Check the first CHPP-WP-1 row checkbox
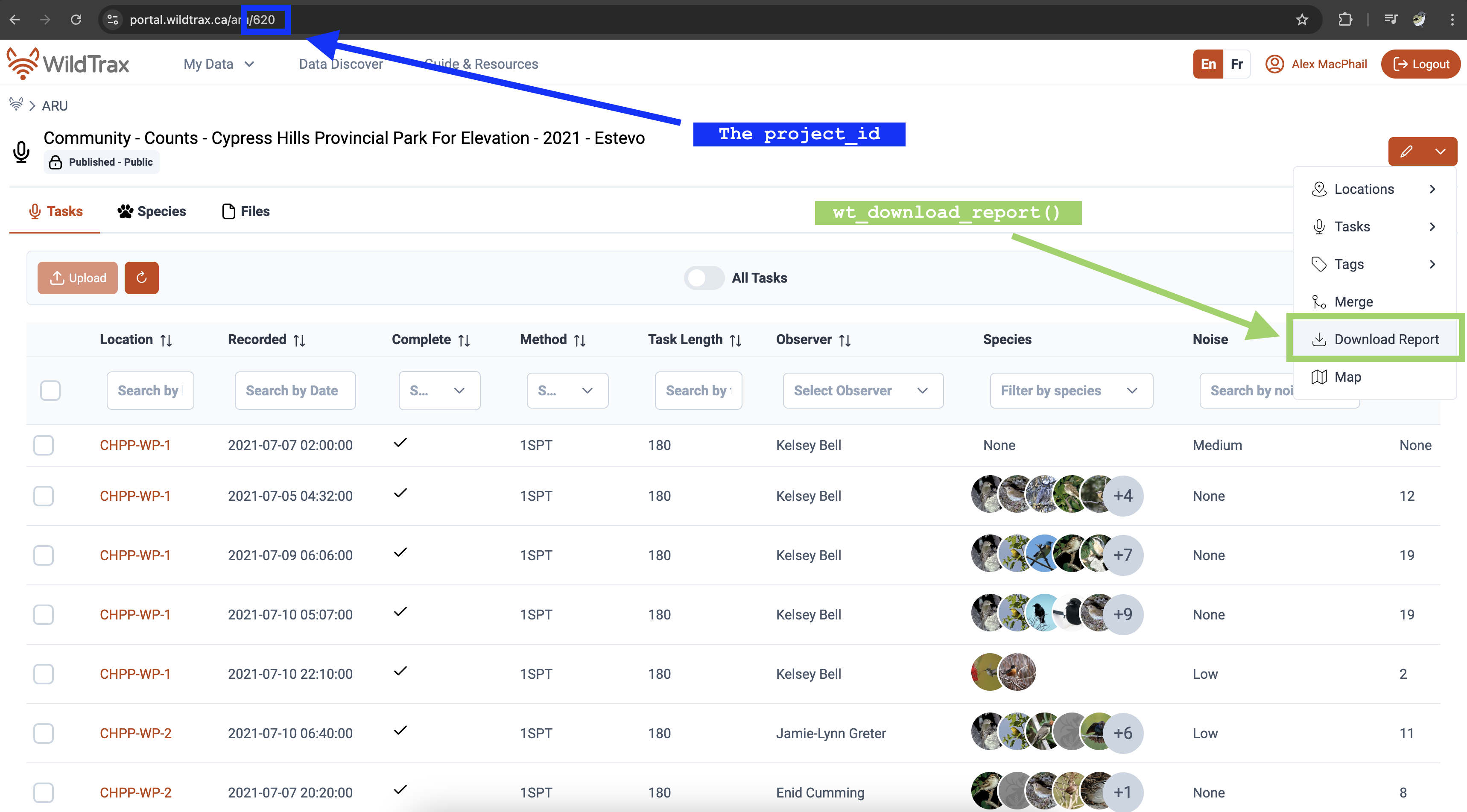Viewport: 1467px width, 812px height. 43,445
